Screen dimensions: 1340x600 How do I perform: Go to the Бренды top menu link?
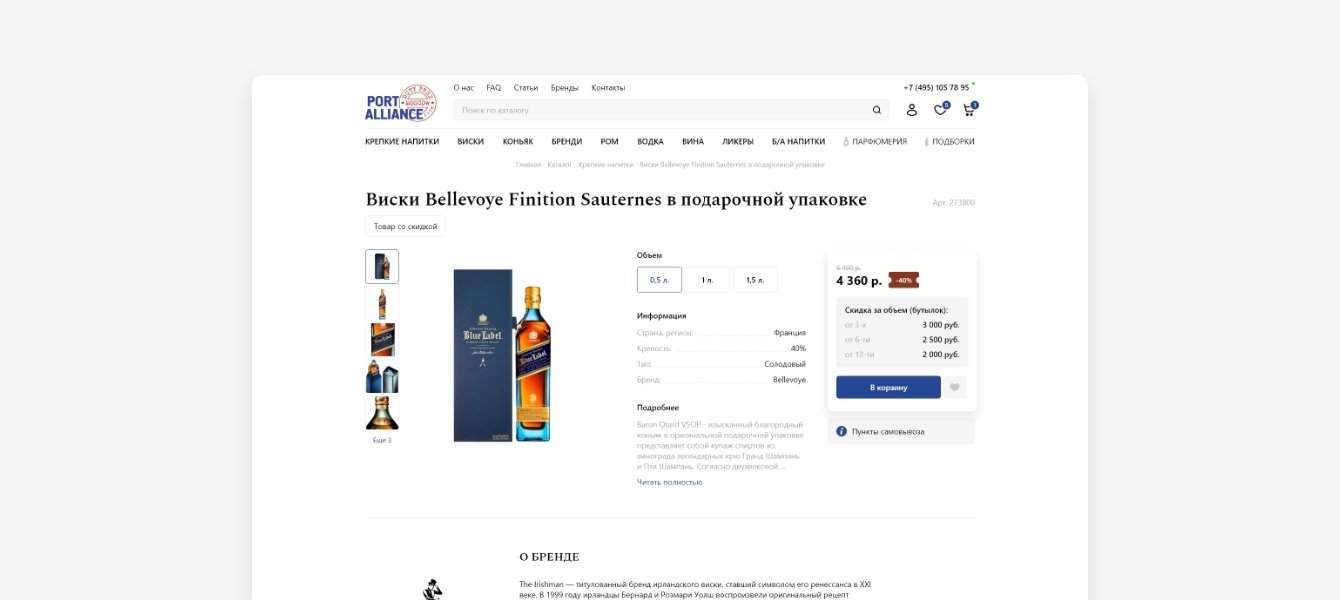[565, 88]
